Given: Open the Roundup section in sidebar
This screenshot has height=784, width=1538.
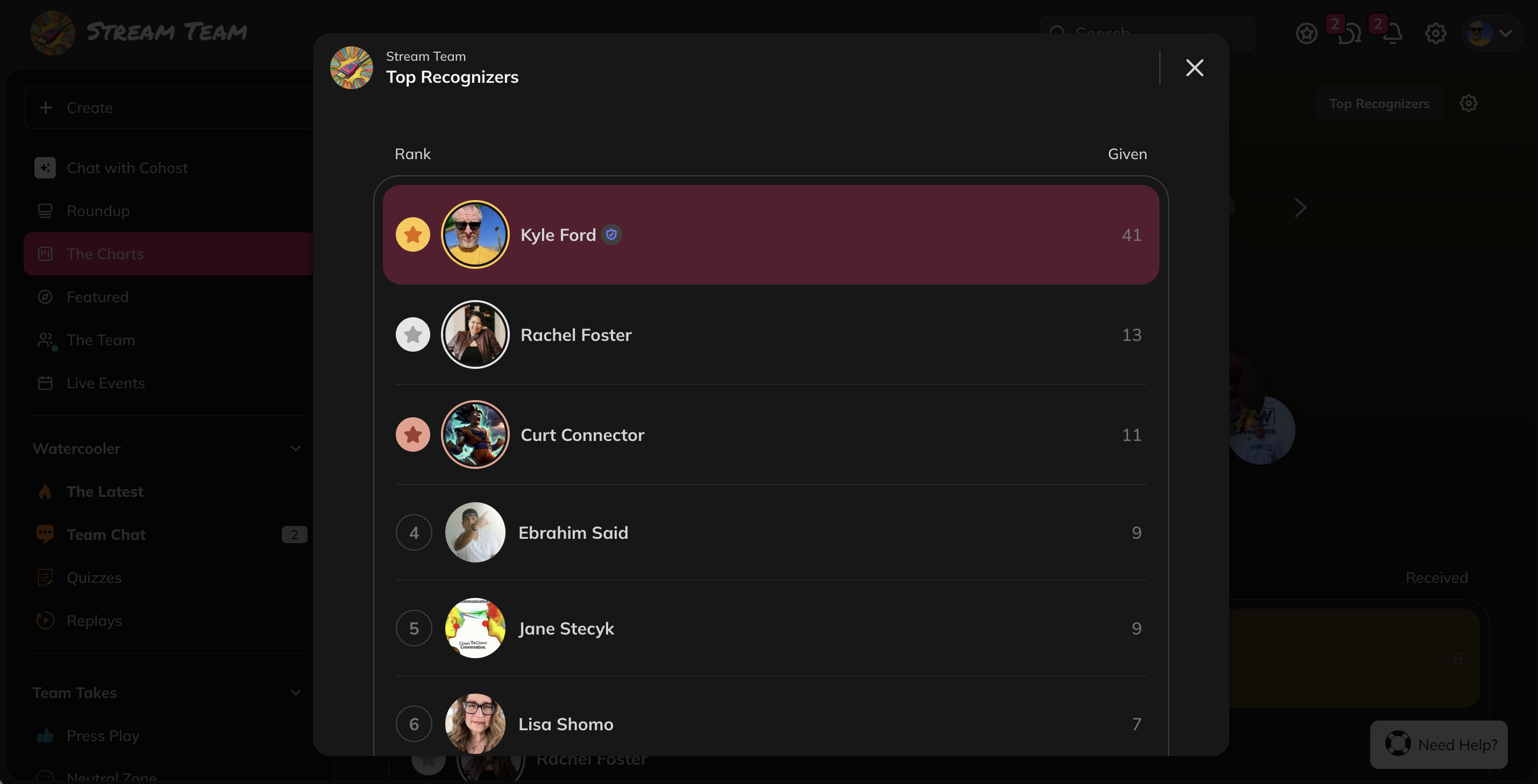Looking at the screenshot, I should 97,211.
